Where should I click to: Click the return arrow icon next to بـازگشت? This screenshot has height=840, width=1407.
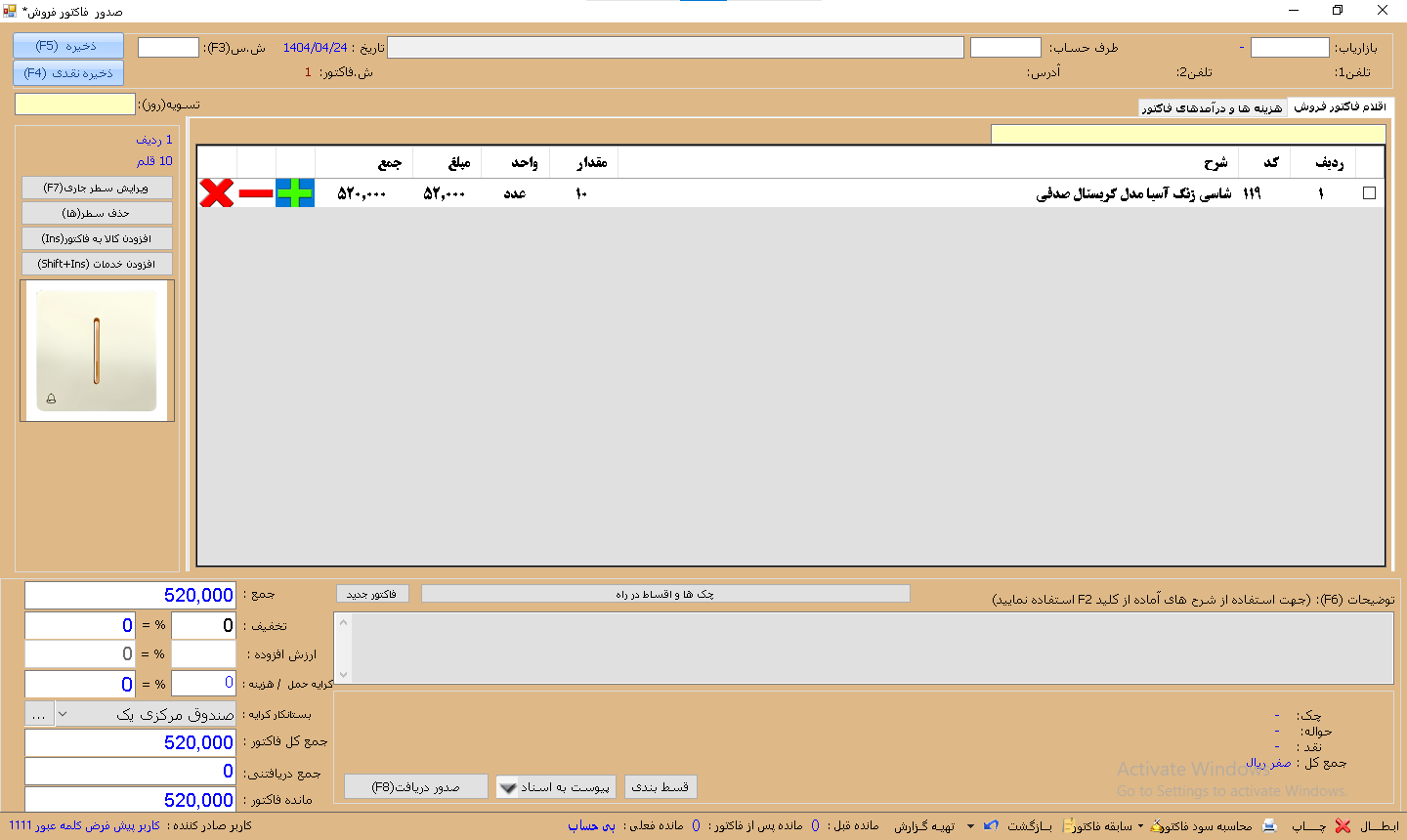click(x=990, y=825)
